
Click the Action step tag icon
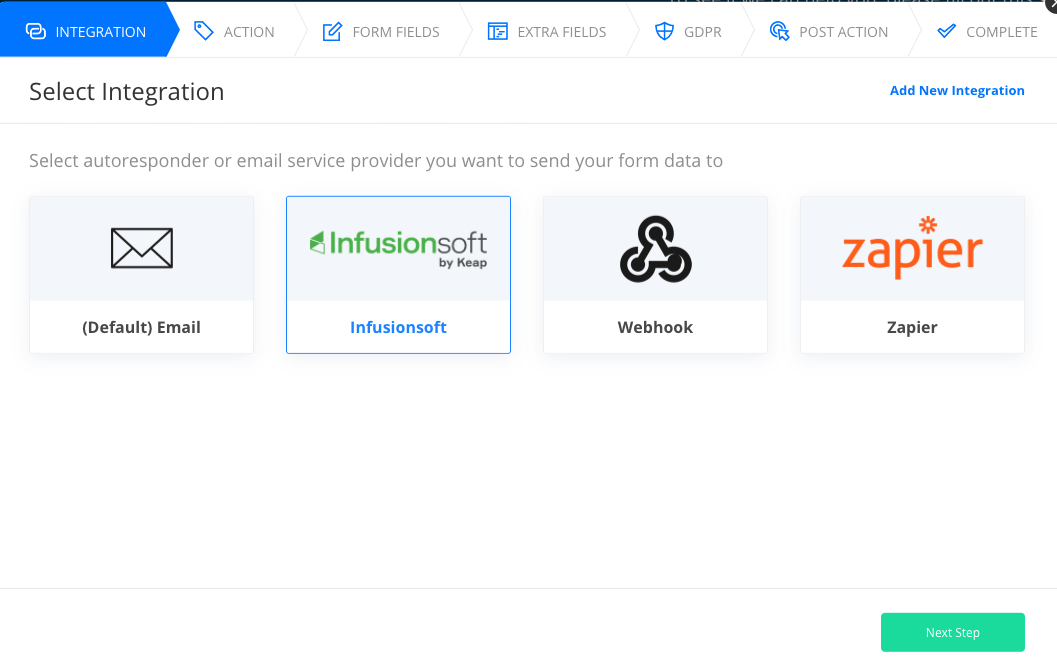204,31
